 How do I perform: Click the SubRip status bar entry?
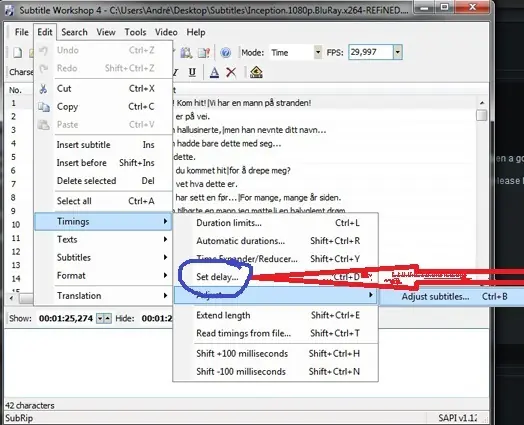pos(19,418)
